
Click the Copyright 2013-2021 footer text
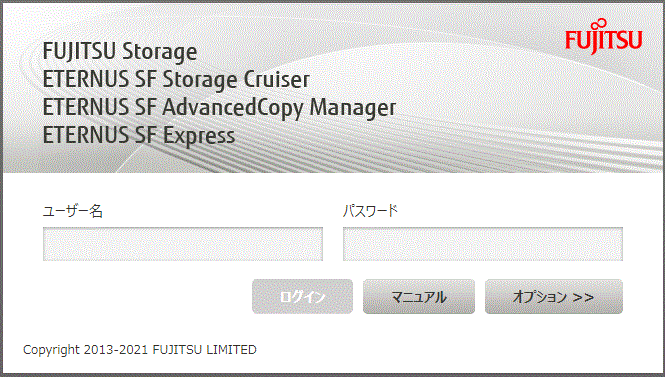click(x=85, y=350)
